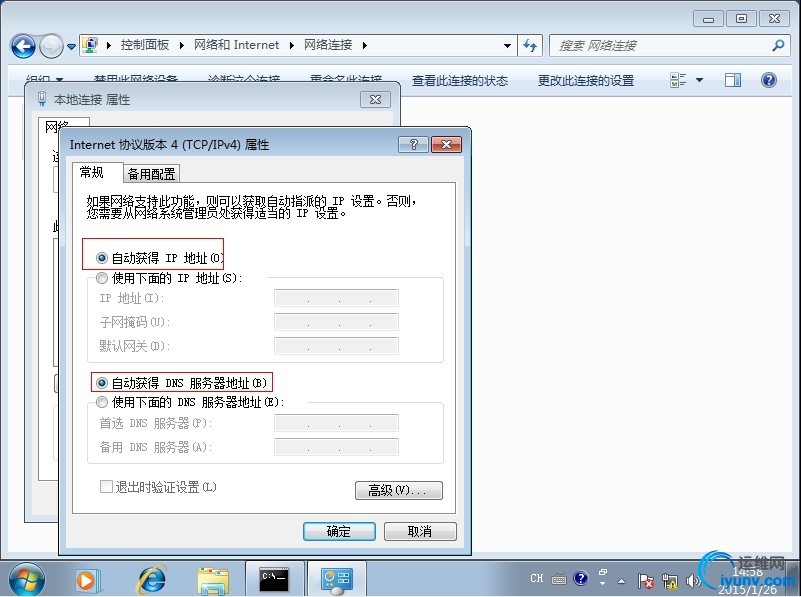Open Windows Media Player from taskbar

coord(87,581)
